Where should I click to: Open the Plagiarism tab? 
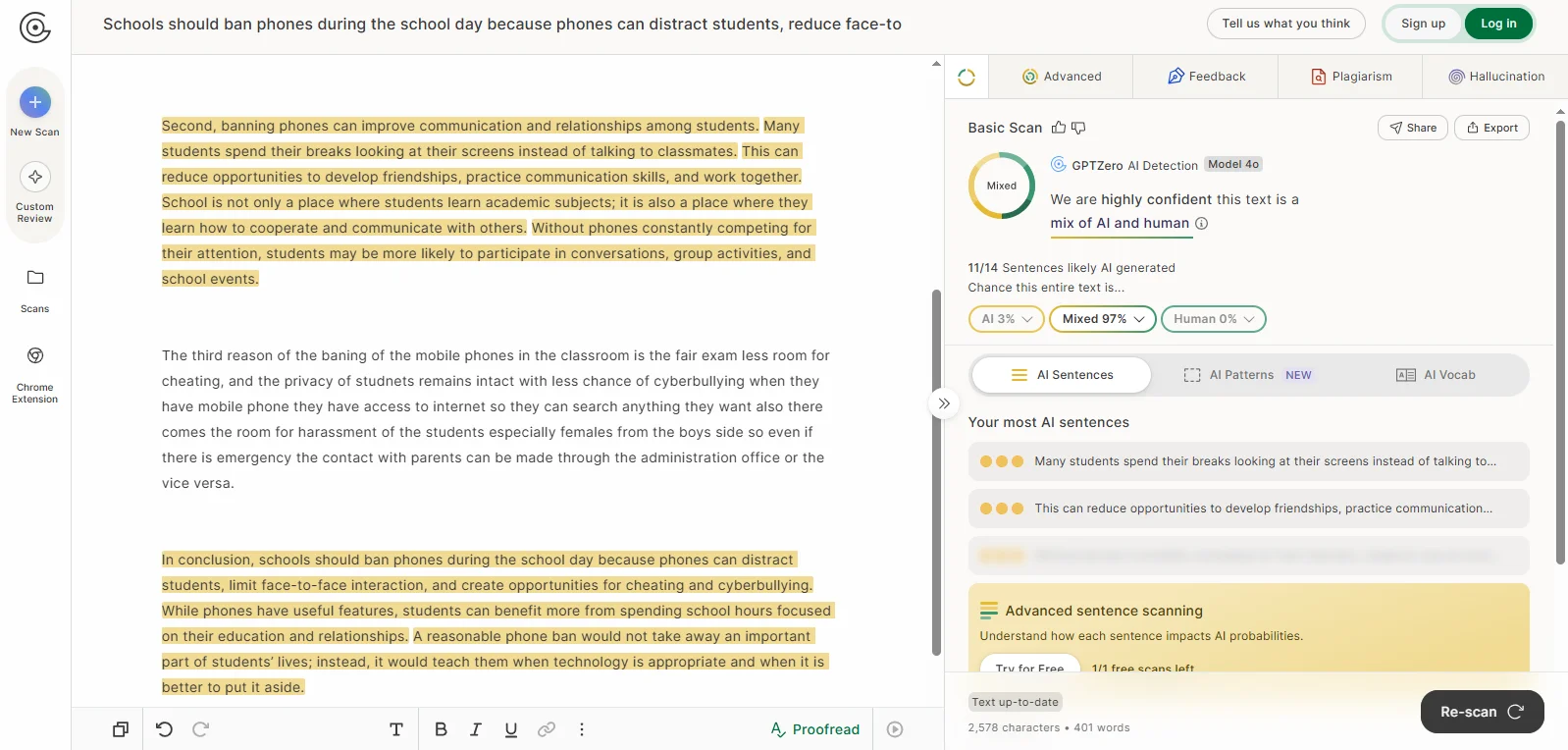click(x=1351, y=77)
